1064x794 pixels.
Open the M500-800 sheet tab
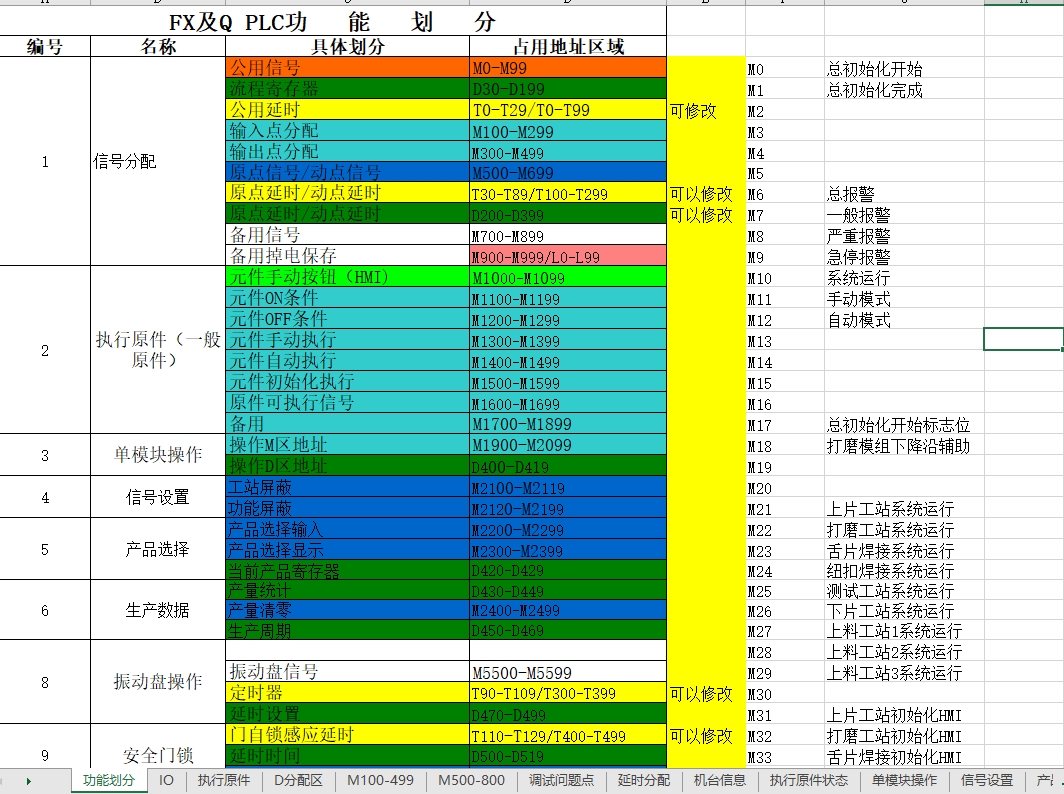click(471, 781)
